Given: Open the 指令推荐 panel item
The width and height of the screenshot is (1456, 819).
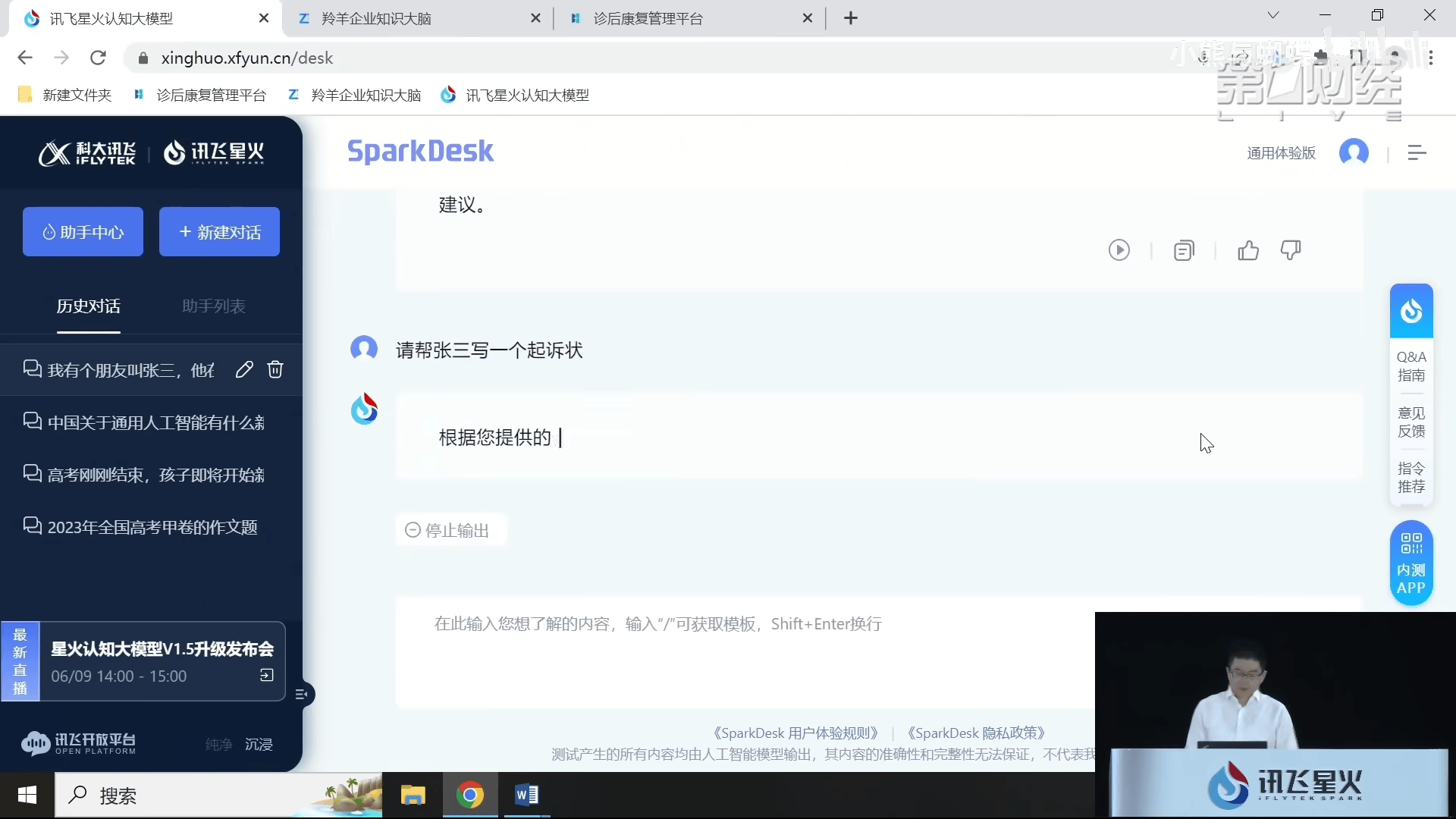Looking at the screenshot, I should [1411, 478].
